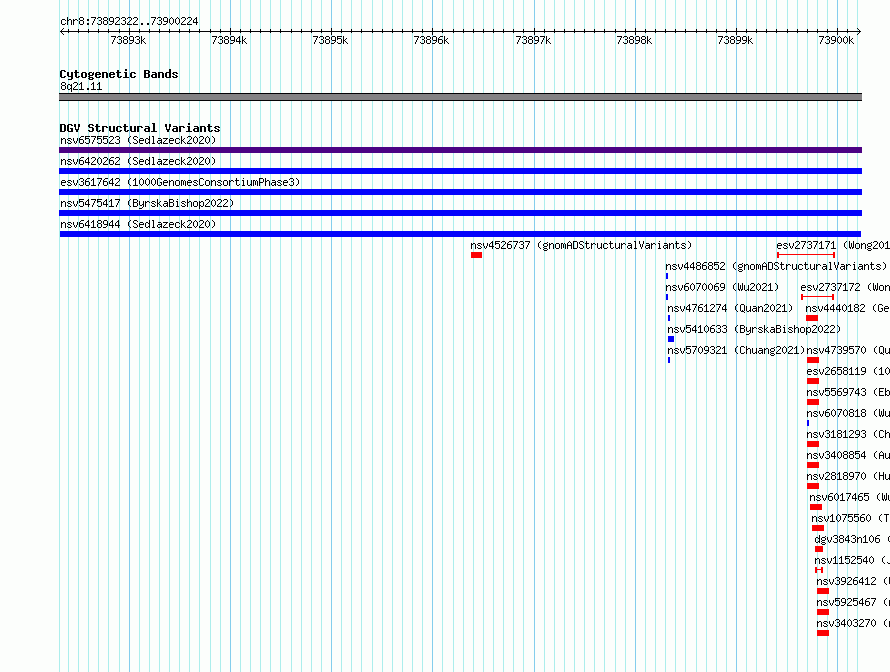
Task: Click the red esv2737172 range glyph
Action: pos(817,297)
